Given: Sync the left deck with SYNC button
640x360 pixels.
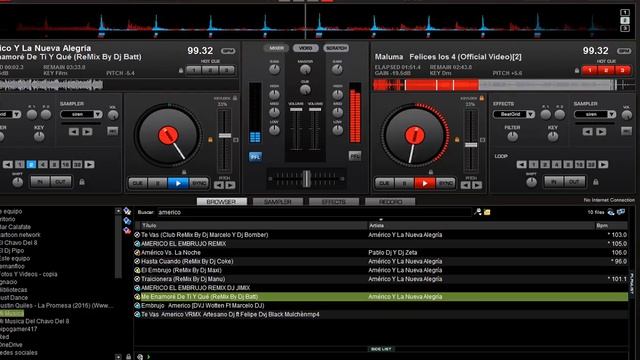Looking at the screenshot, I should point(199,183).
